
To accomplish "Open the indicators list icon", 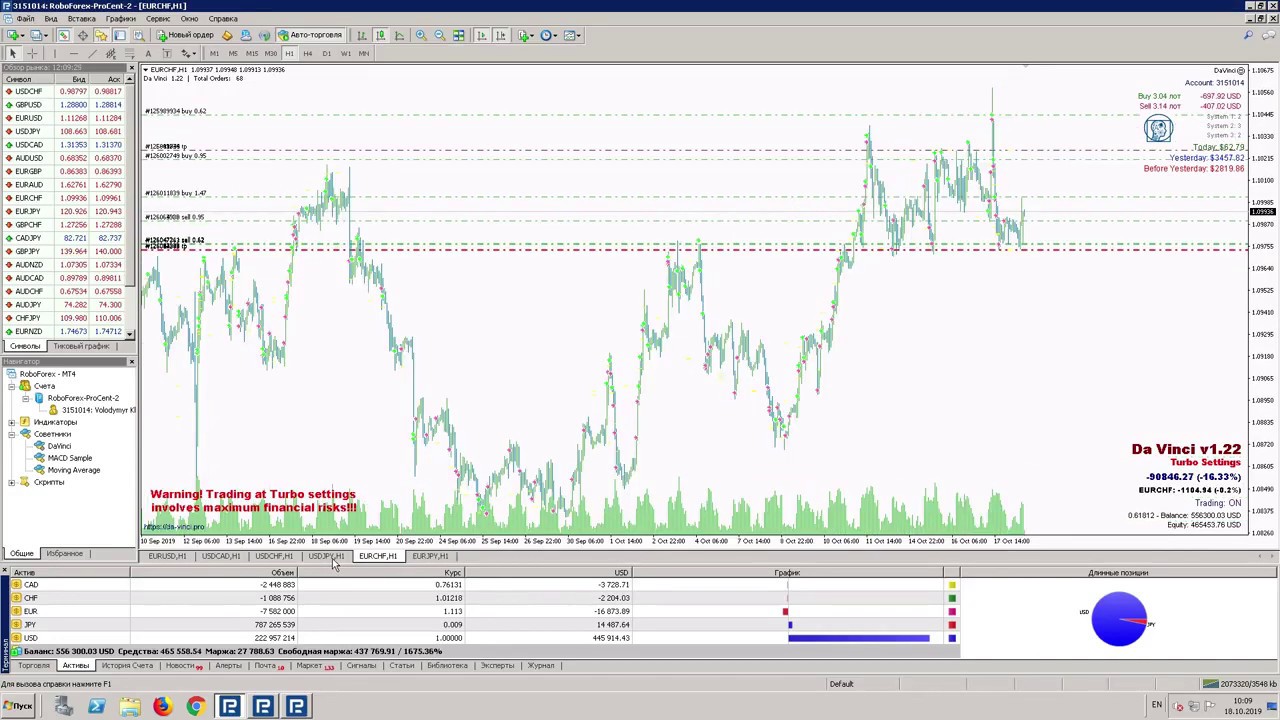I will (523, 35).
